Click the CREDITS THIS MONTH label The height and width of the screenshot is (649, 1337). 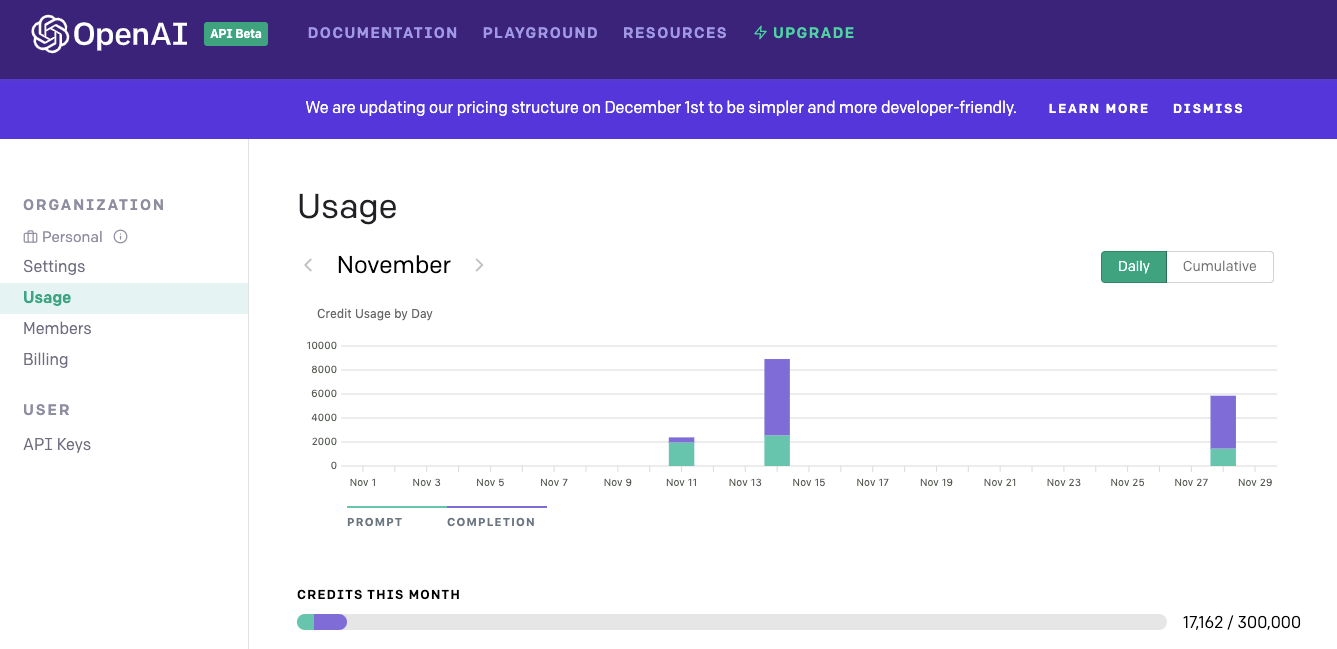[379, 594]
